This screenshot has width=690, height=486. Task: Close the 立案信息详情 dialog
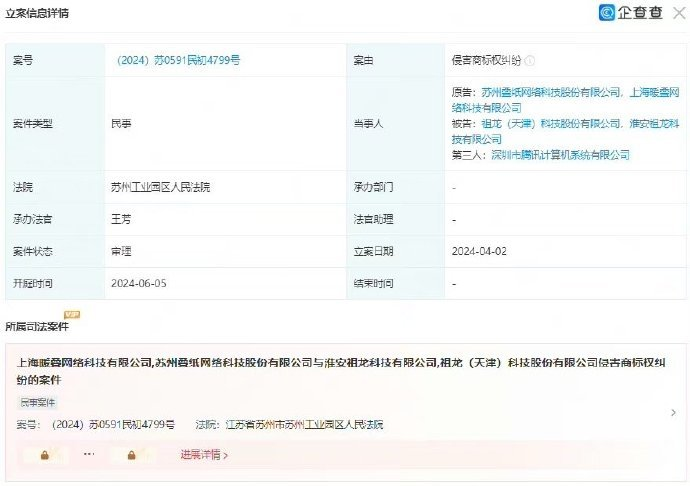tap(680, 13)
